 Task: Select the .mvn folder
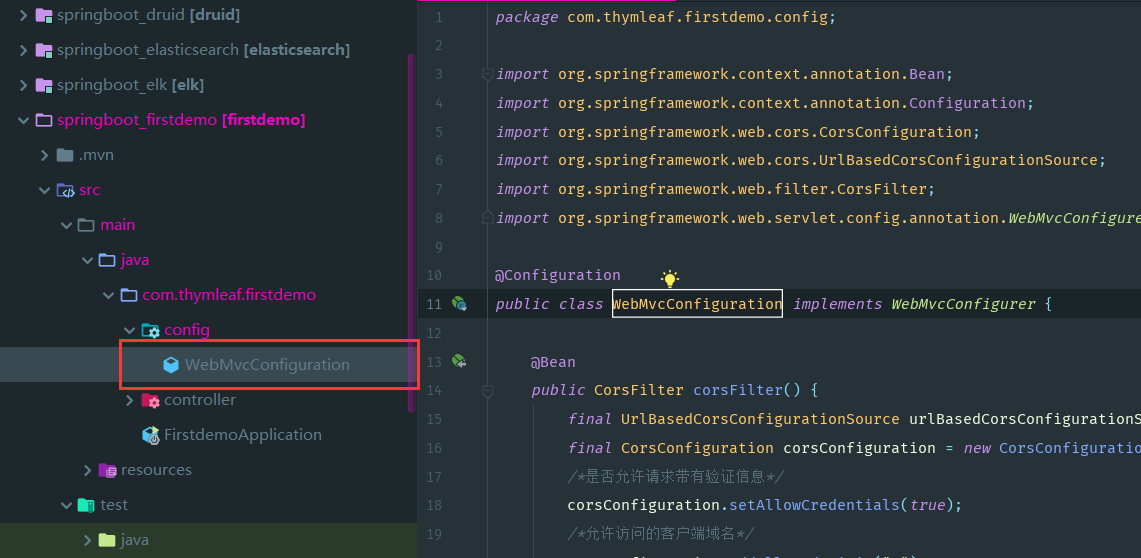[96, 155]
